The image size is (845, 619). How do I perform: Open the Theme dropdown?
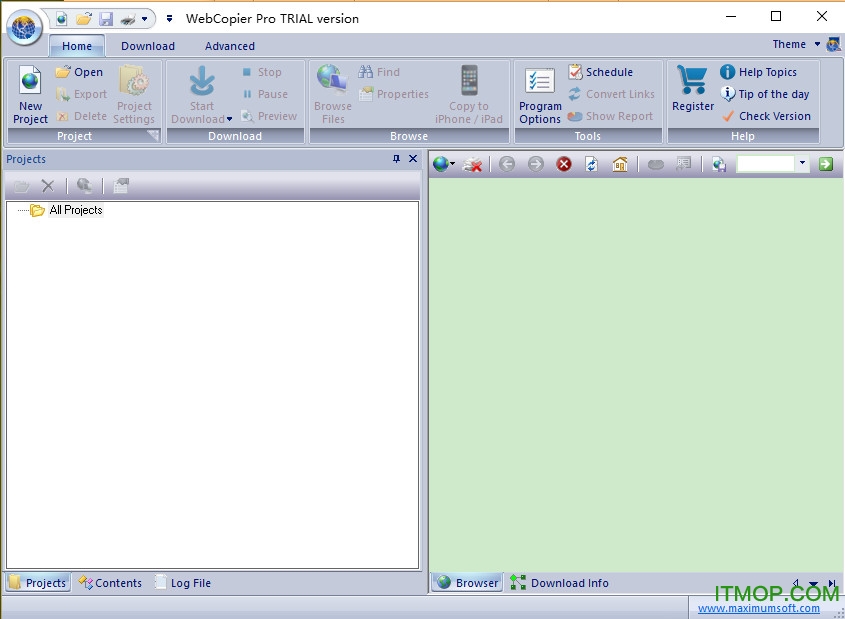[x=796, y=44]
